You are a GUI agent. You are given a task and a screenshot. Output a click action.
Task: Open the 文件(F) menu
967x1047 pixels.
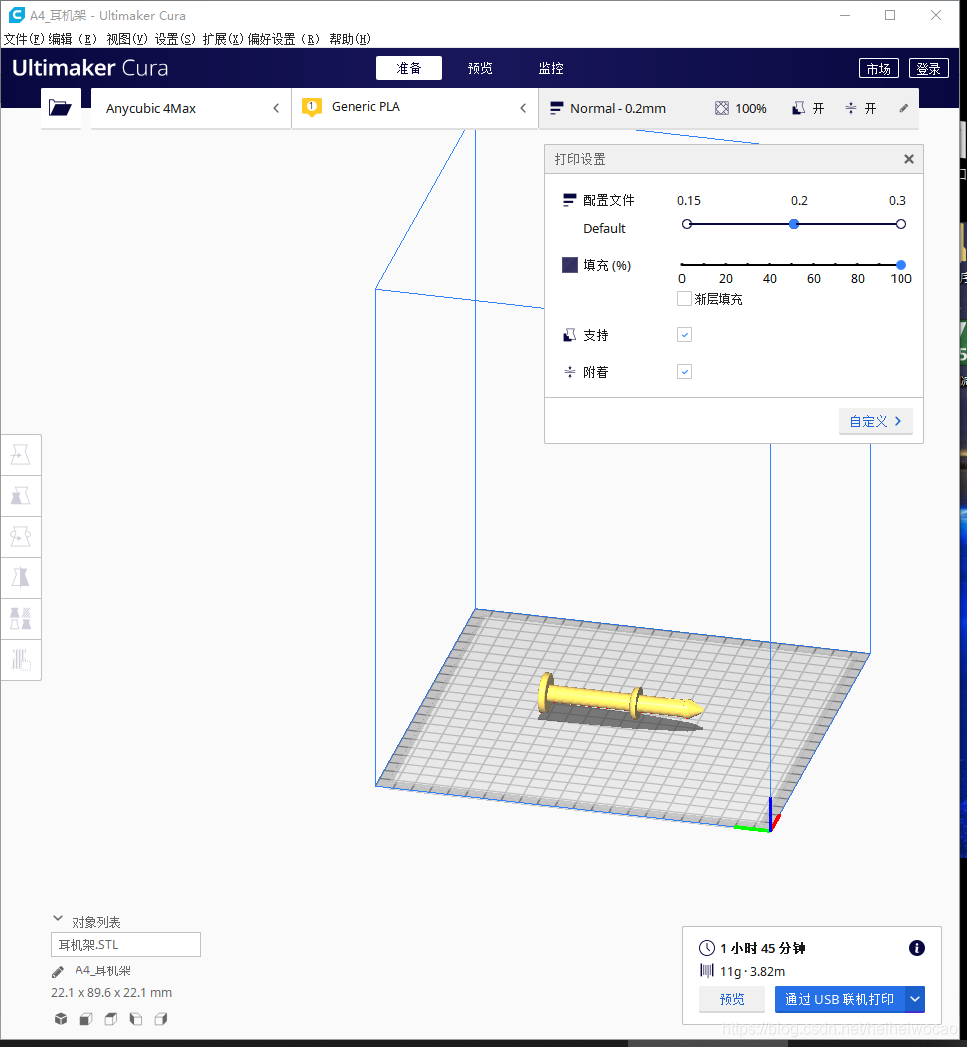[x=24, y=39]
